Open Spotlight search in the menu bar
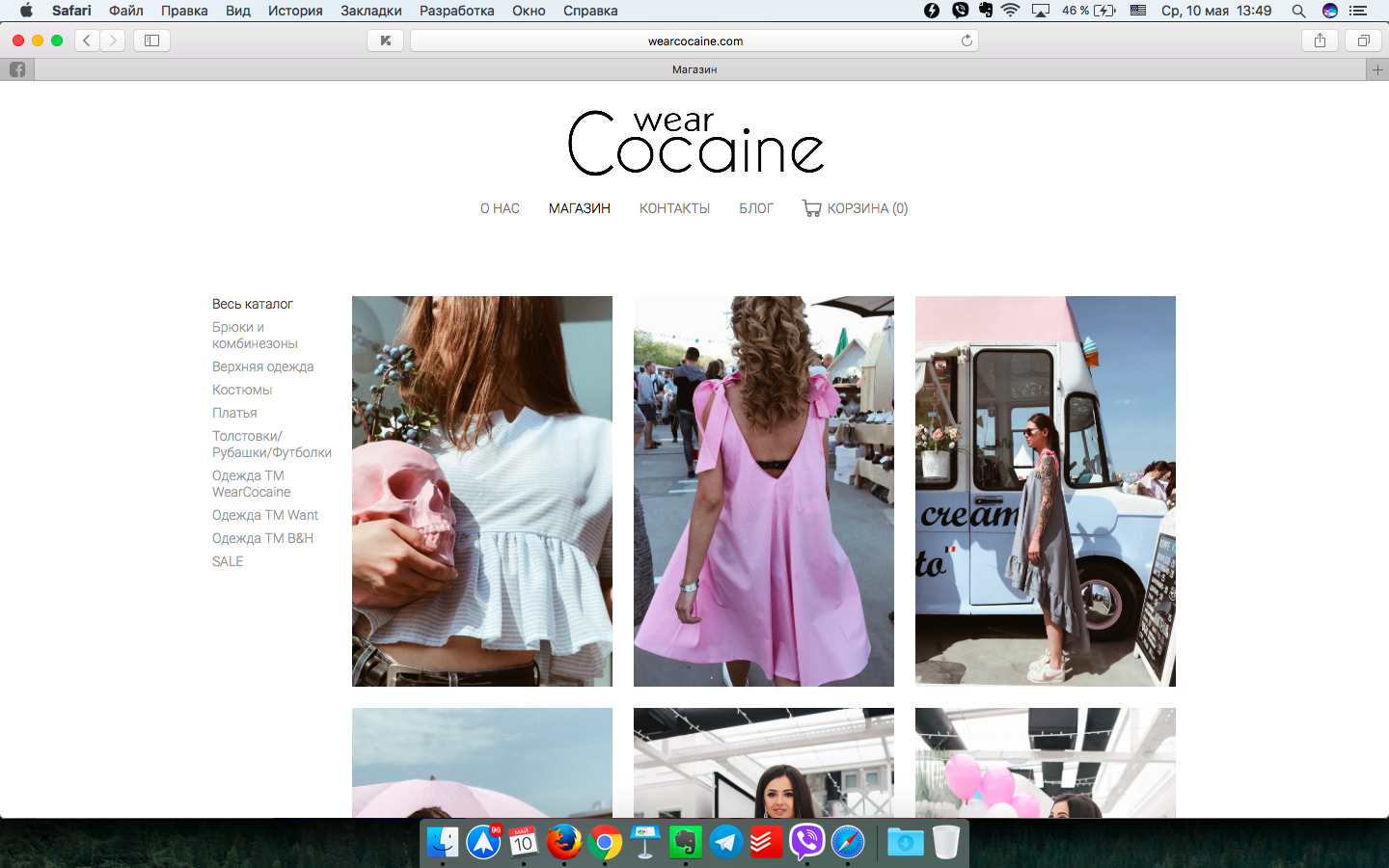The width and height of the screenshot is (1389, 868). click(x=1298, y=11)
